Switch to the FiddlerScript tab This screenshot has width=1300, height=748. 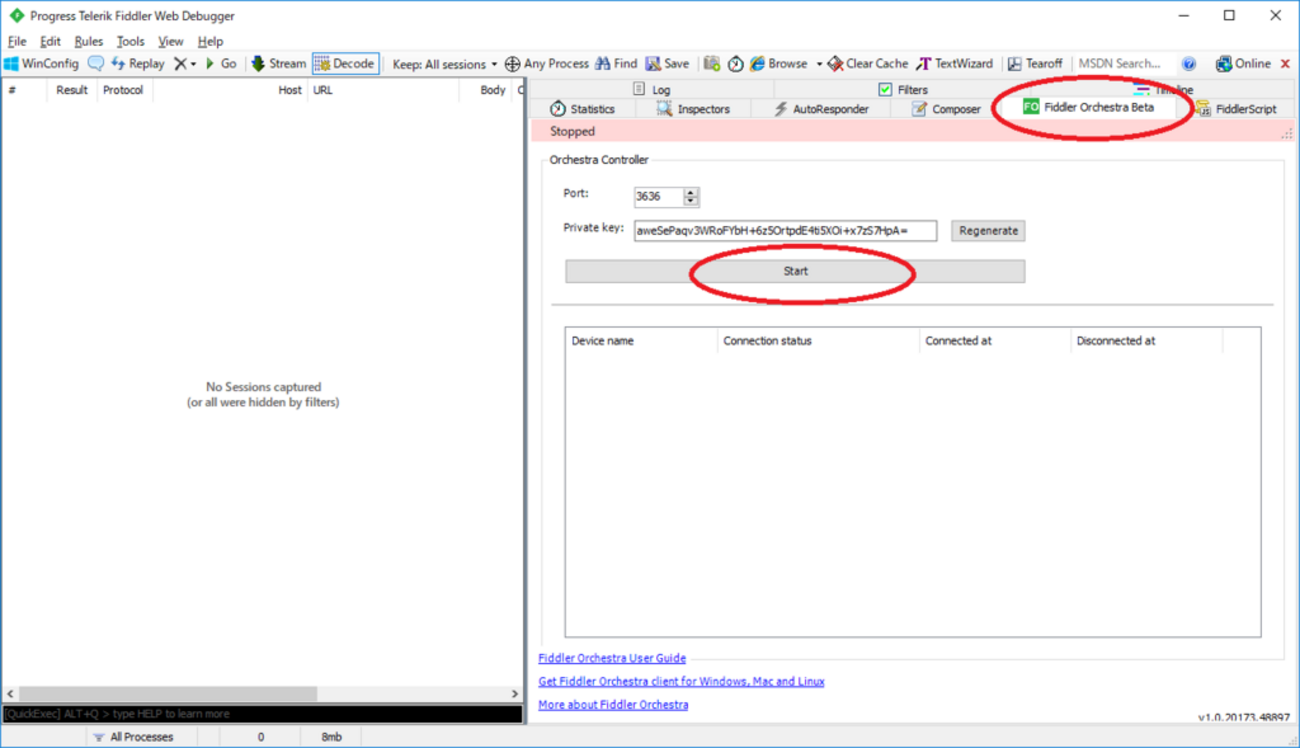pyautogui.click(x=1236, y=109)
